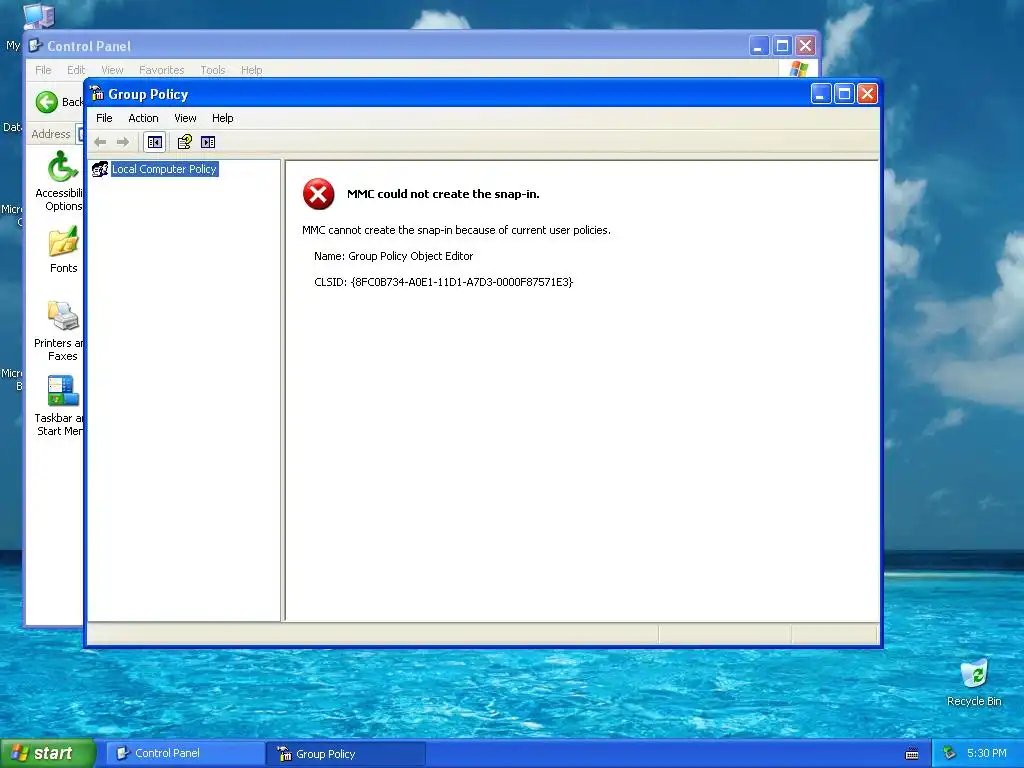Click the green Back button in Control Panel

(47, 102)
